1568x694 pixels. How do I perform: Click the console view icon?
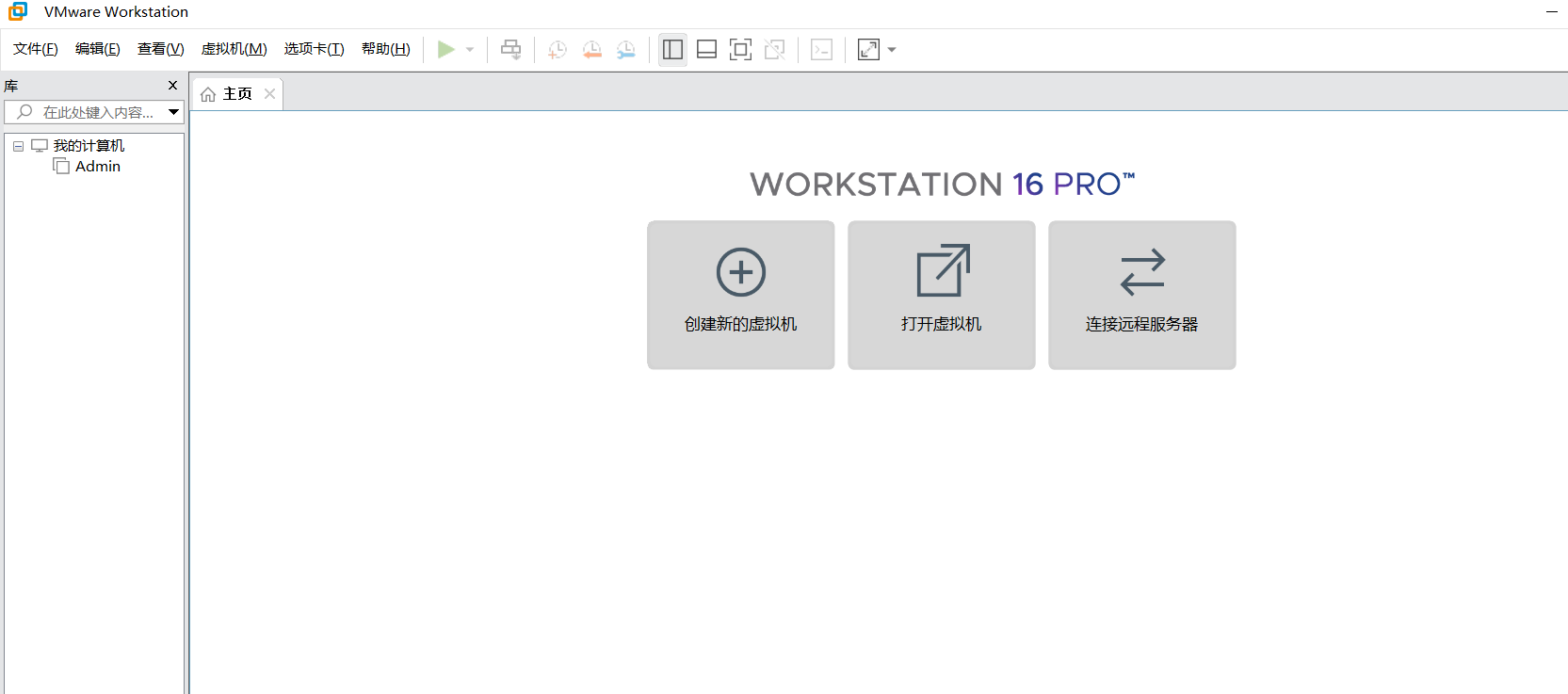[x=821, y=50]
